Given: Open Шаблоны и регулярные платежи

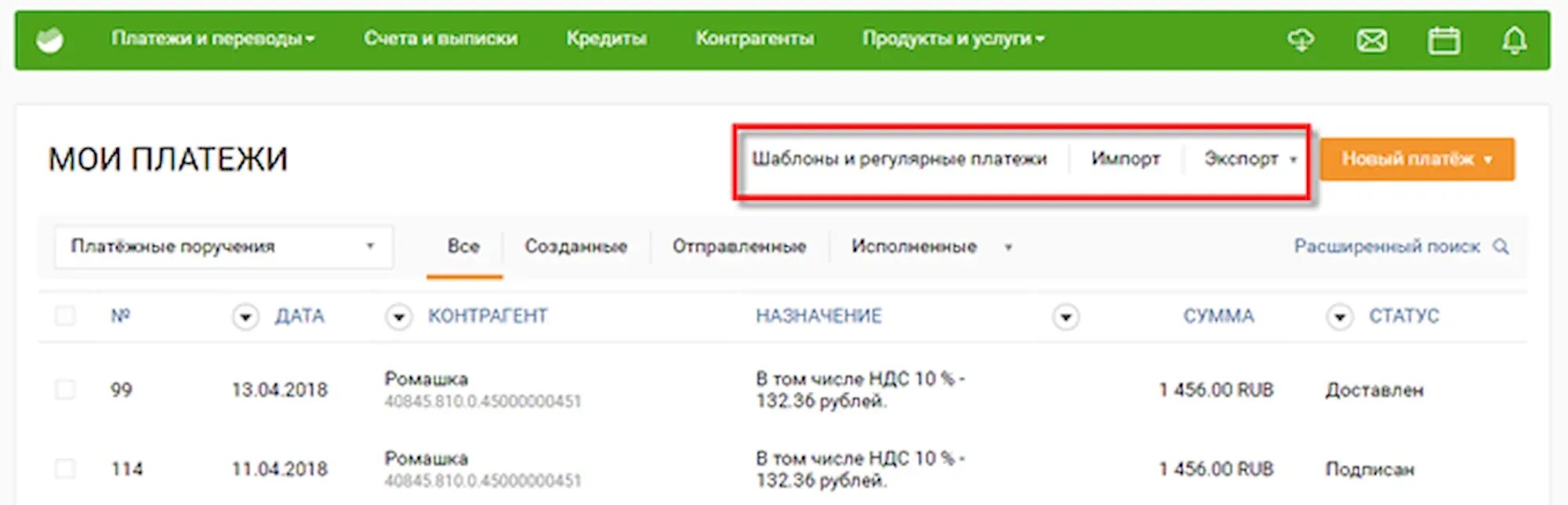Looking at the screenshot, I should pyautogui.click(x=899, y=159).
